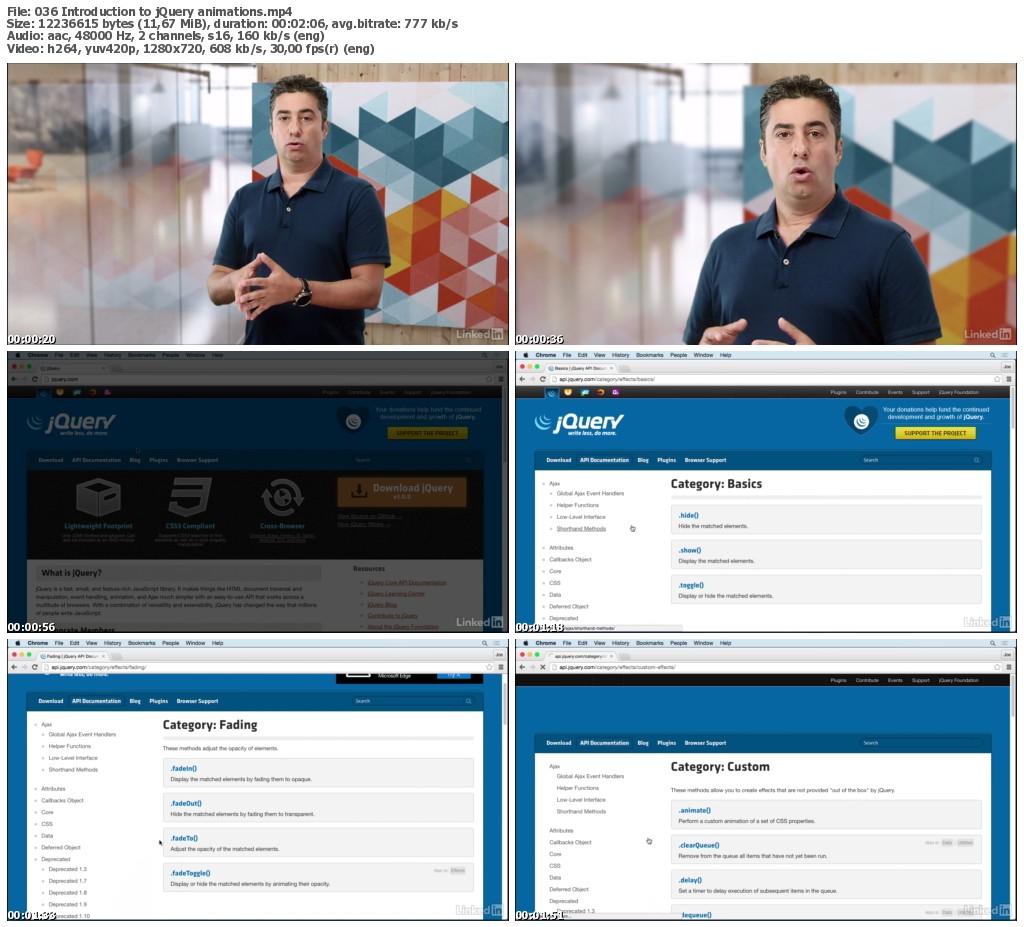Open the .delay() method link
This screenshot has width=1024, height=927.
pos(690,880)
